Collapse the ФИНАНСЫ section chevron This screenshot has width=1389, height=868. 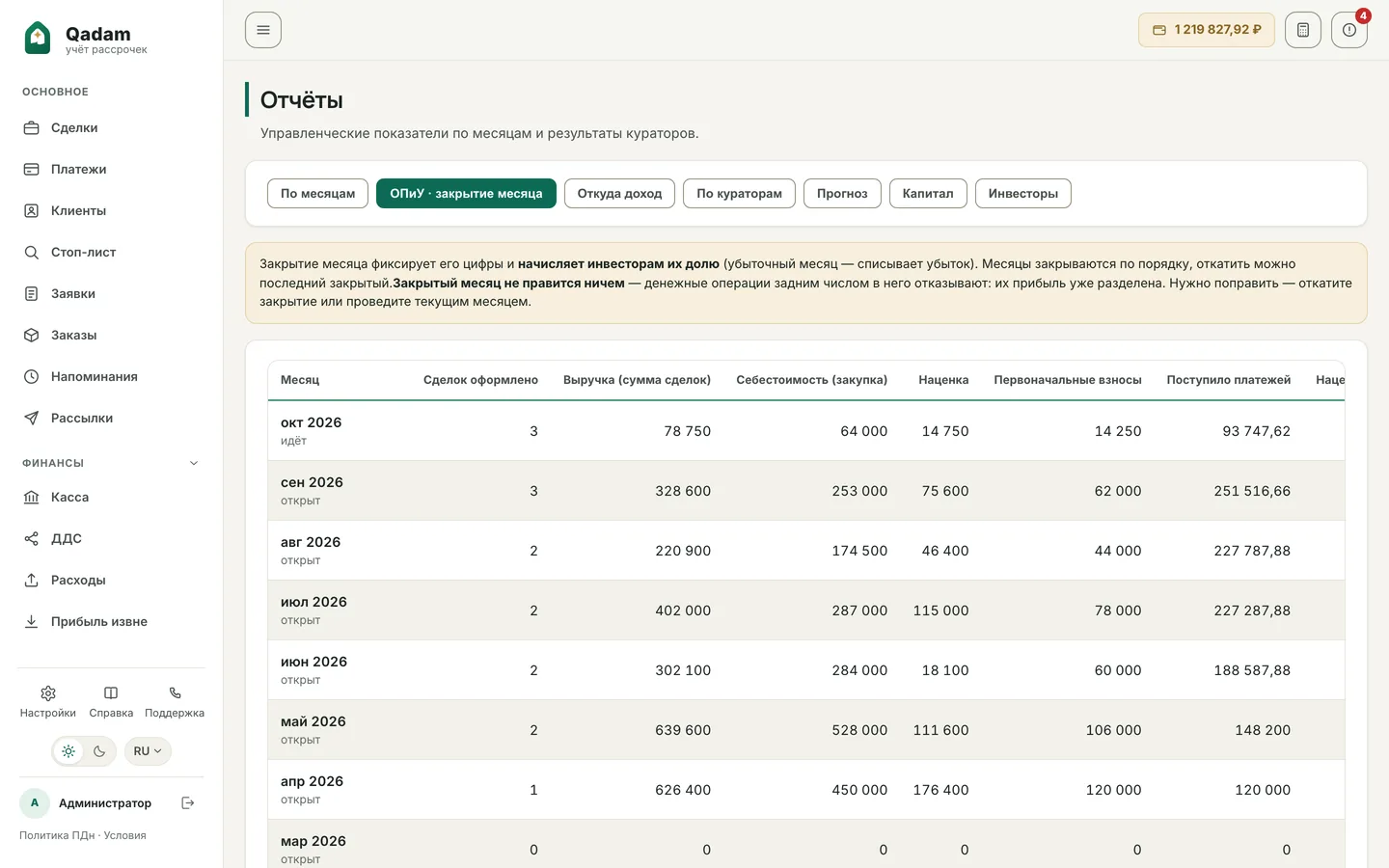(194, 463)
